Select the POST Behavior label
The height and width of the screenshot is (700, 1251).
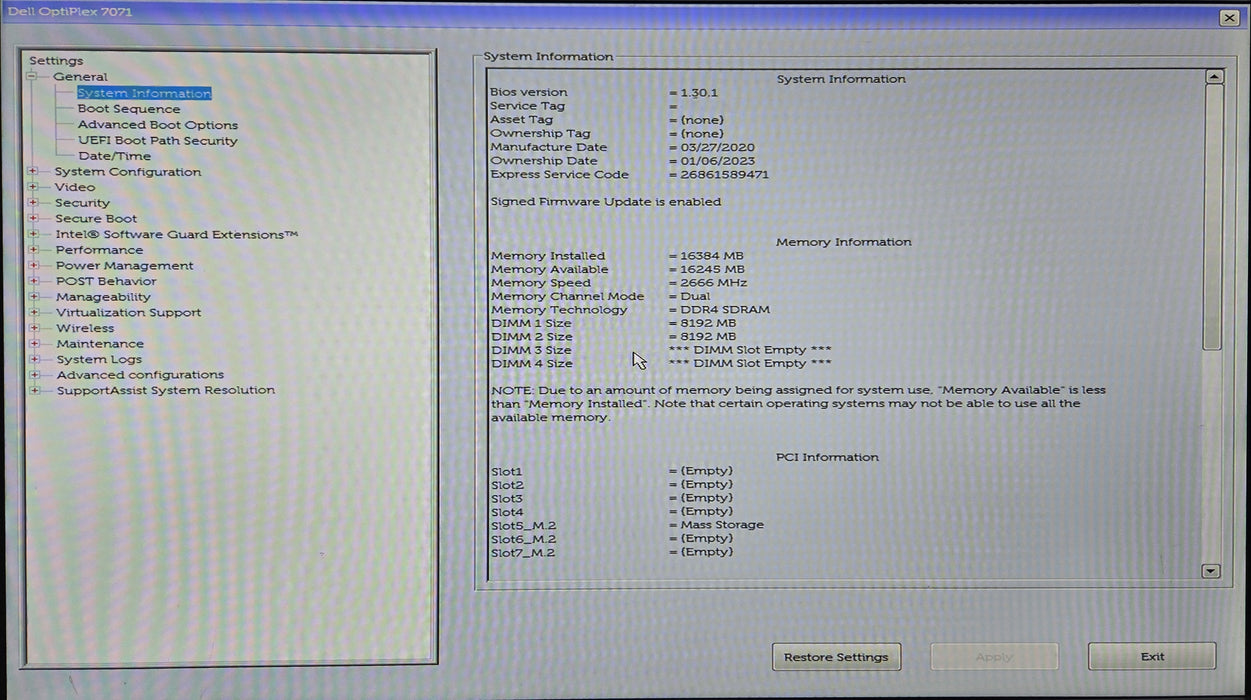[x=106, y=281]
